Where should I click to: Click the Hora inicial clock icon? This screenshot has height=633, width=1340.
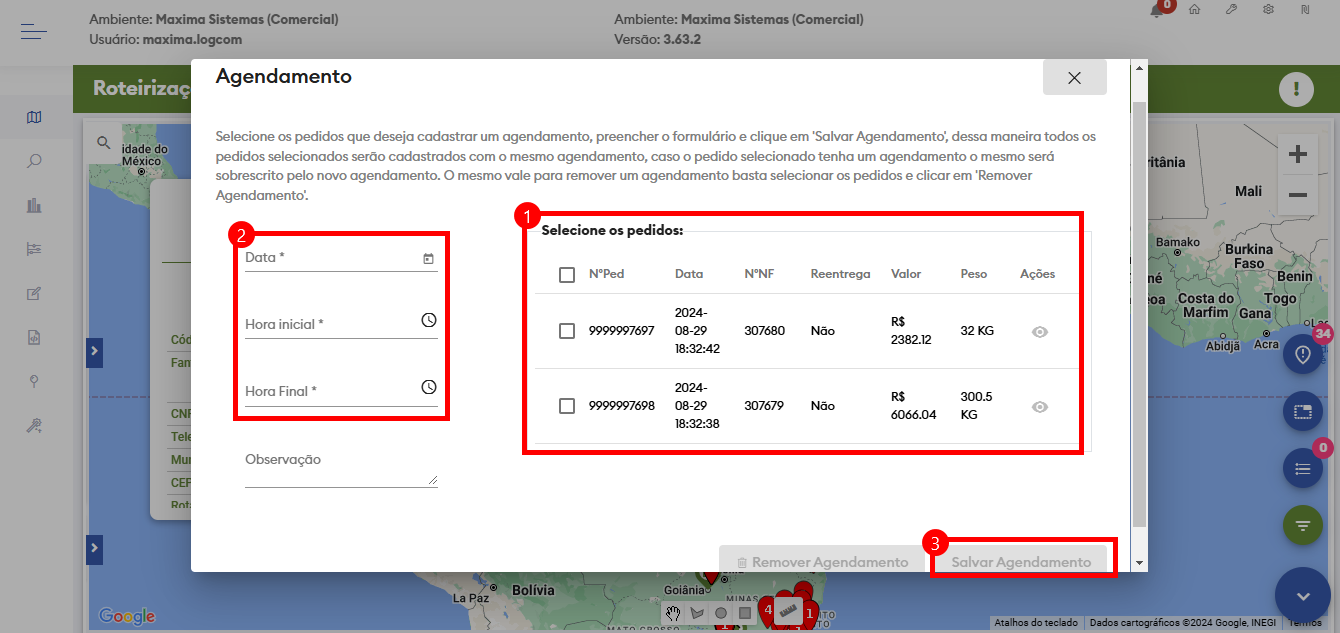428,321
